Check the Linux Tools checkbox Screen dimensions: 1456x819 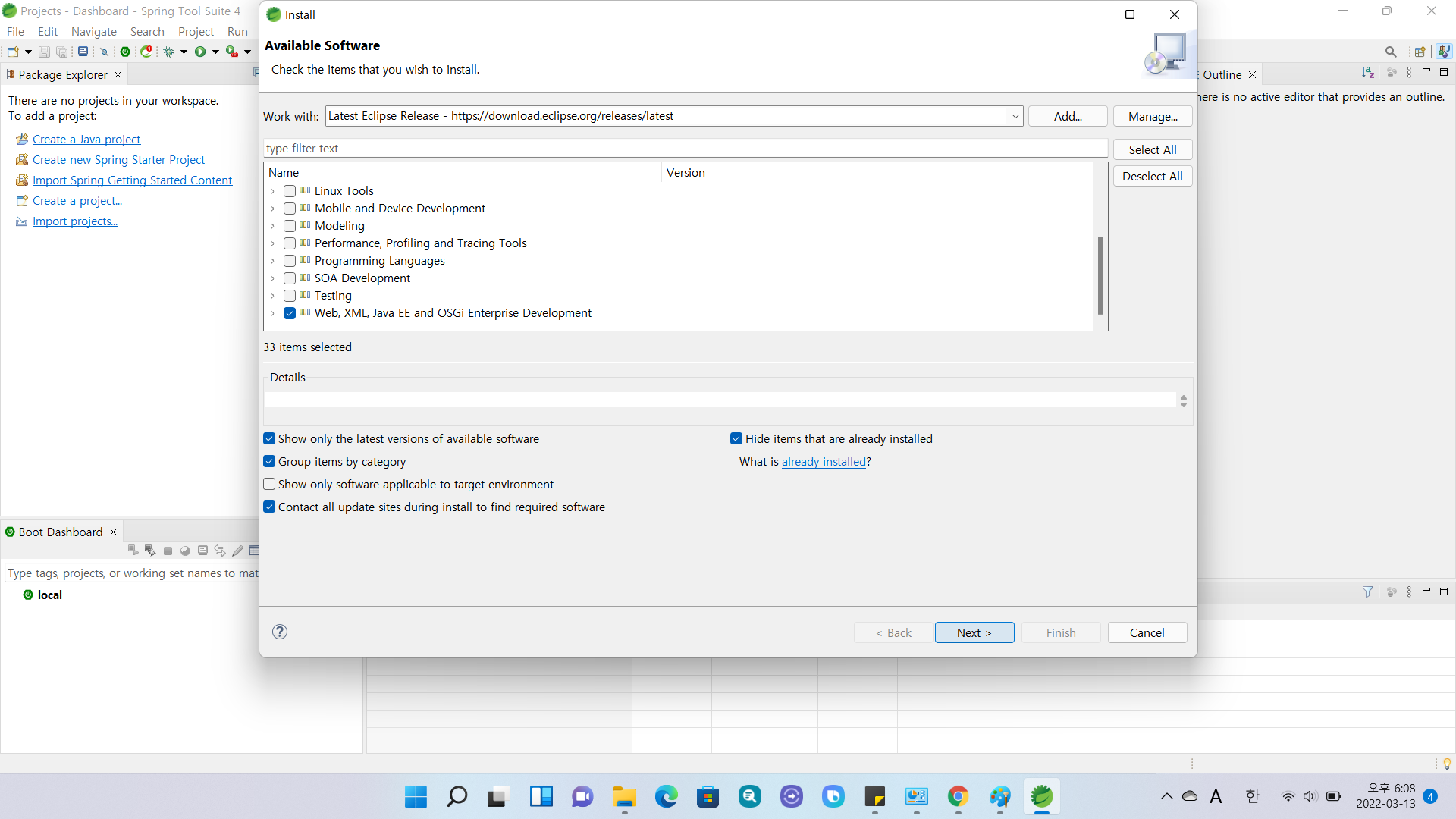pyautogui.click(x=290, y=191)
